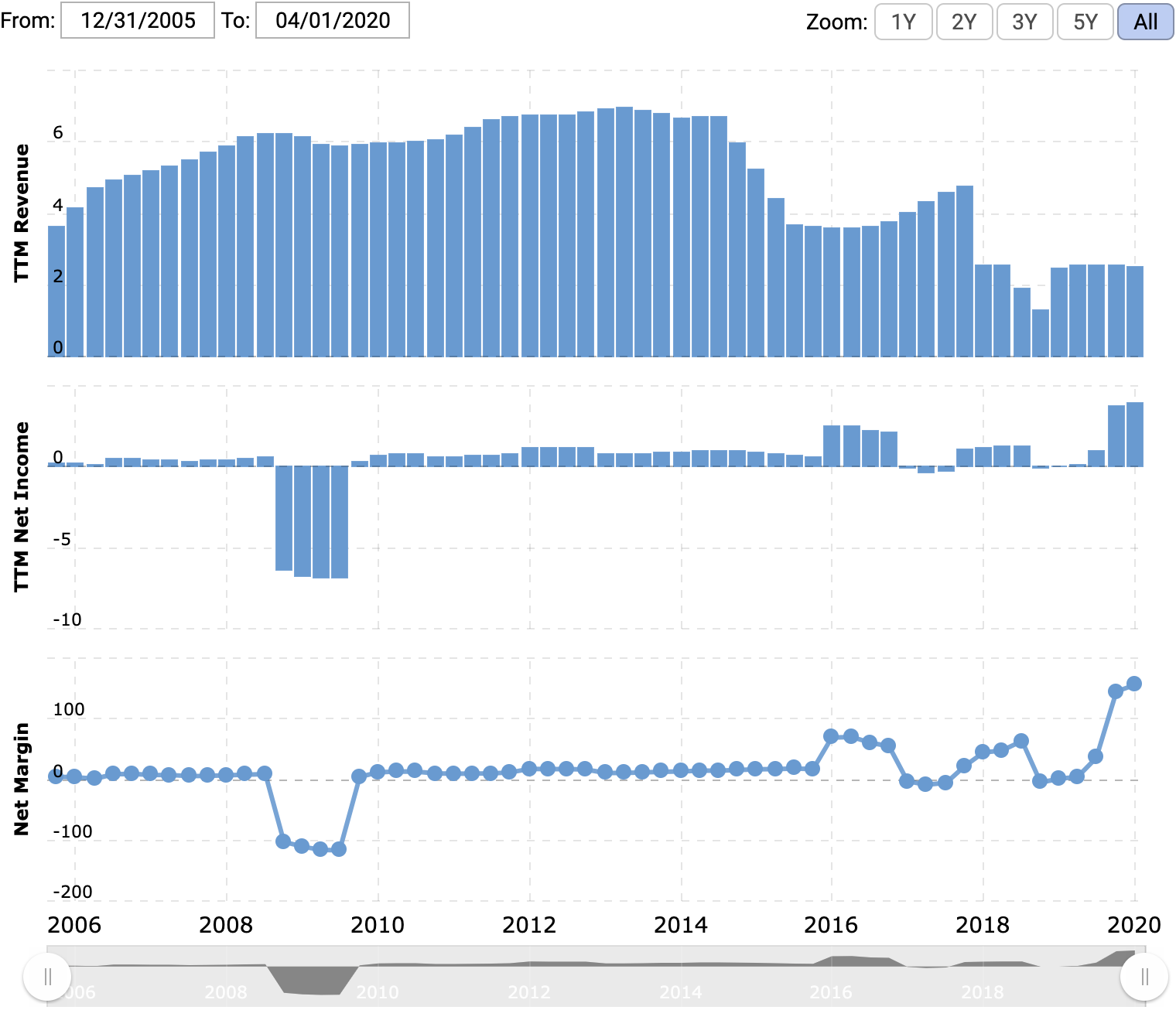Screen dimensions: 1176x1010
Task: Click the last Net Margin point in 2020
Action: pyautogui.click(x=1134, y=684)
